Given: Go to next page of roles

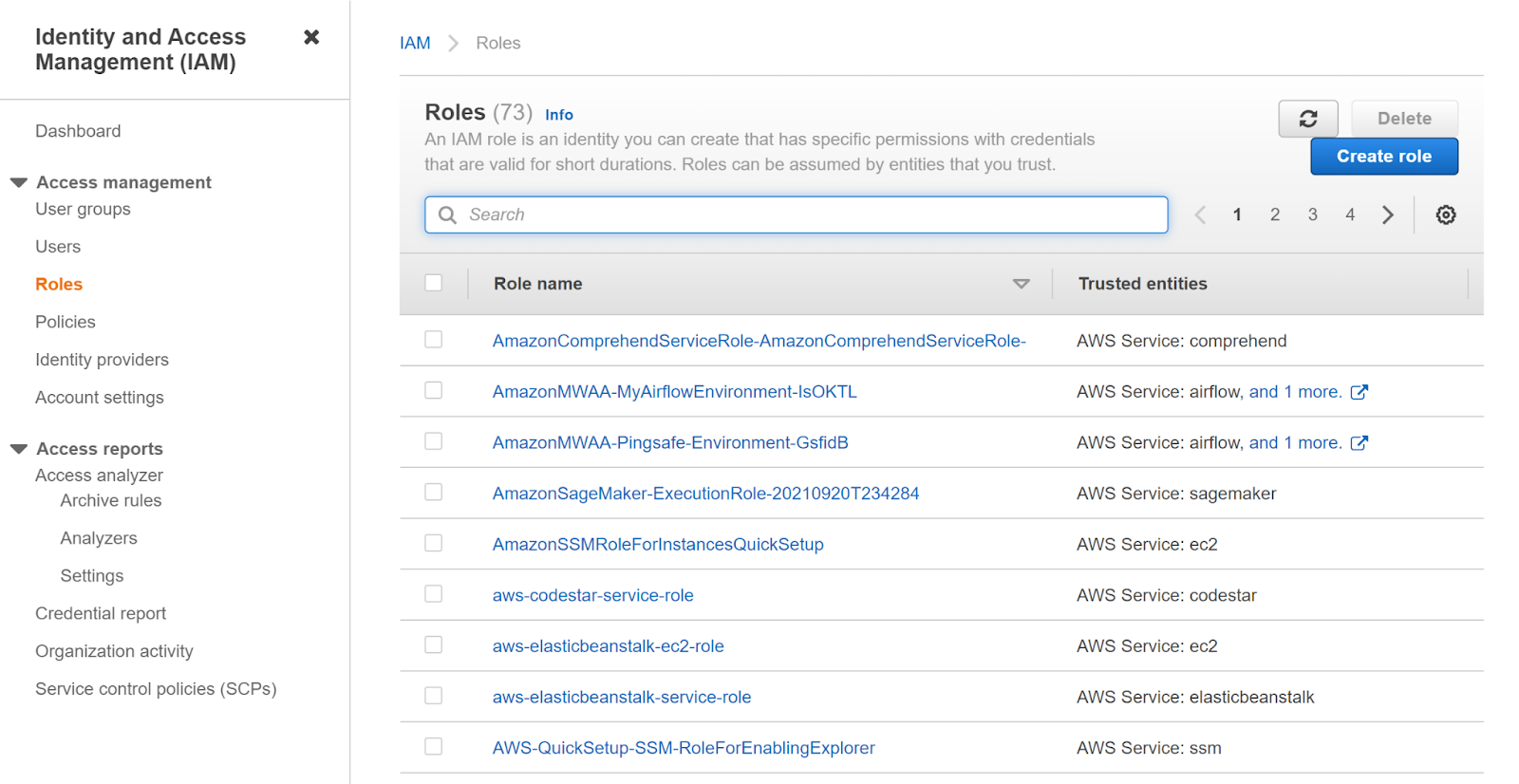Looking at the screenshot, I should (x=1387, y=215).
